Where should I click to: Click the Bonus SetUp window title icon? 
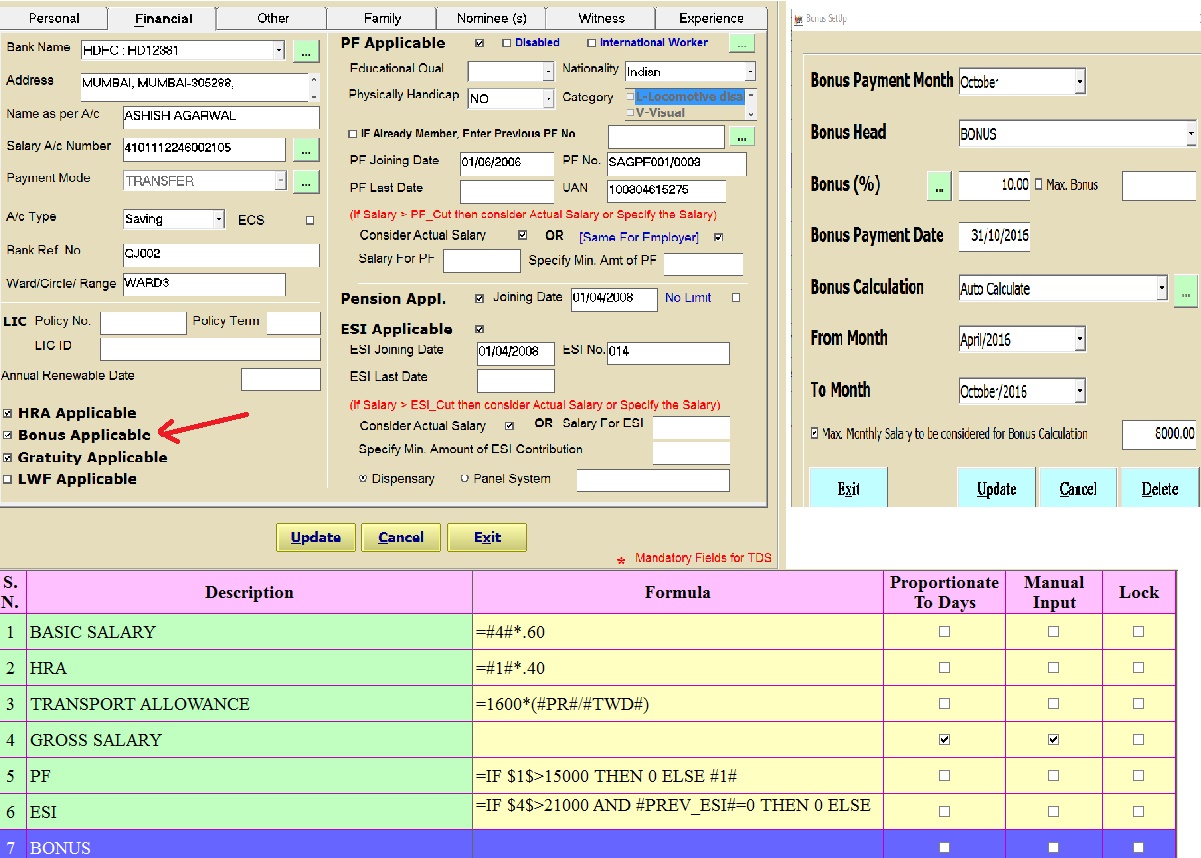797,18
